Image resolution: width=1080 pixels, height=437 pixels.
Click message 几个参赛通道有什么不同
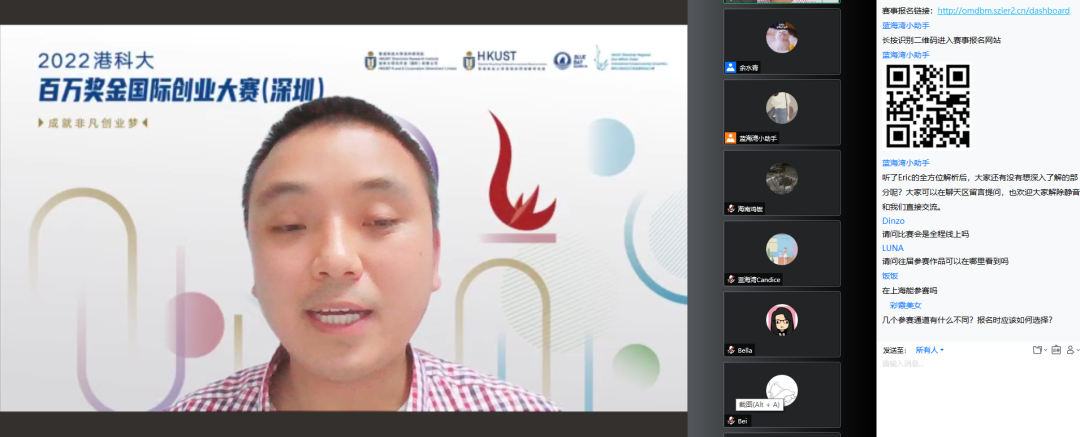pyautogui.click(x=967, y=320)
